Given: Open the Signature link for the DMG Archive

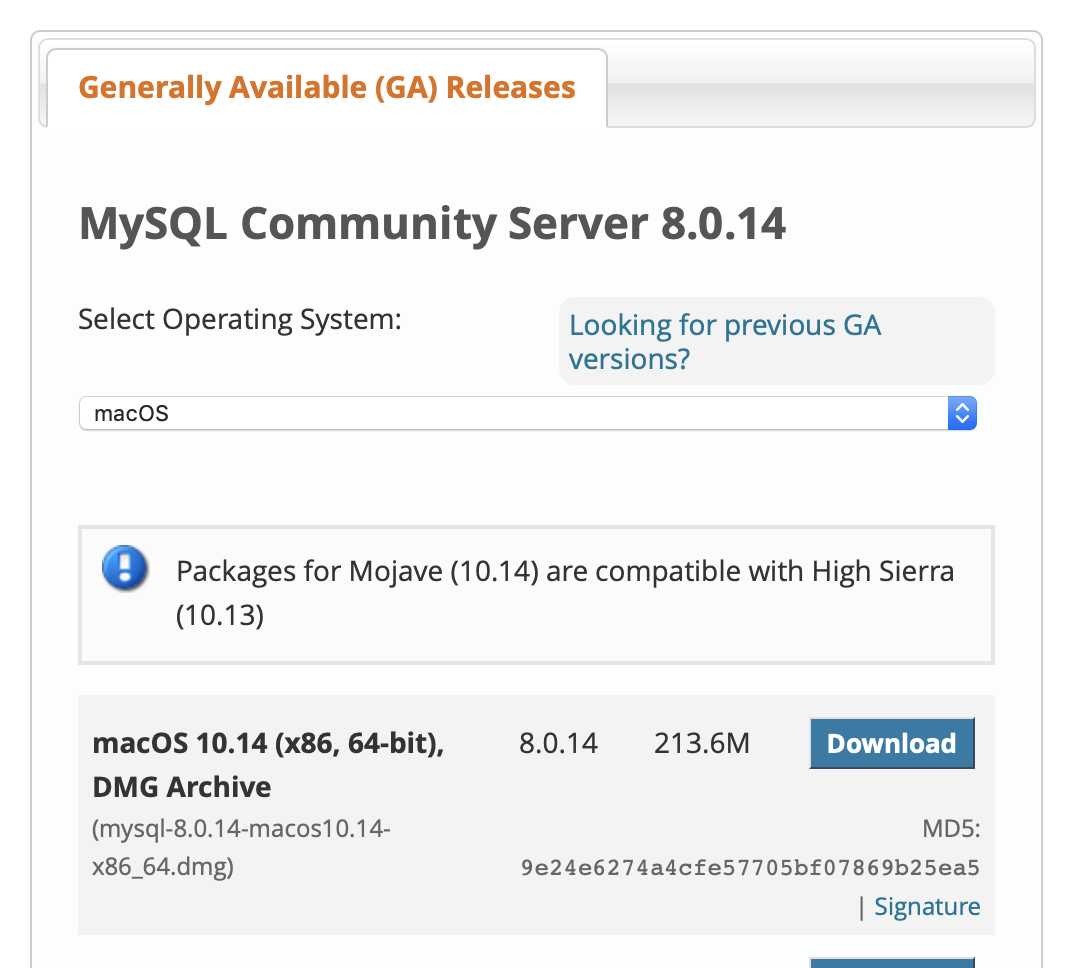Looking at the screenshot, I should click(927, 906).
